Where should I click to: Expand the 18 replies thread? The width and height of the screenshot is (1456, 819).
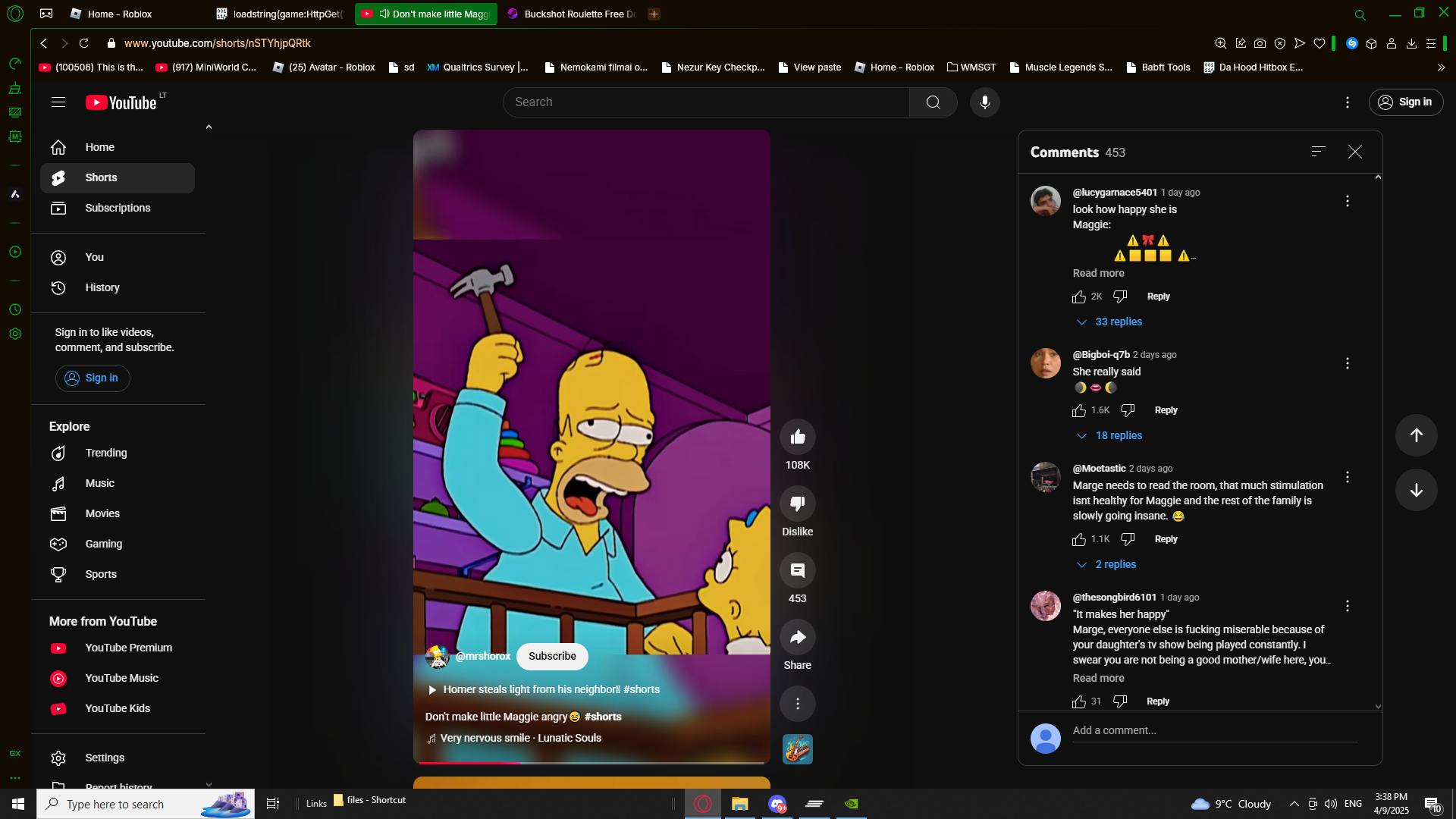(1109, 435)
